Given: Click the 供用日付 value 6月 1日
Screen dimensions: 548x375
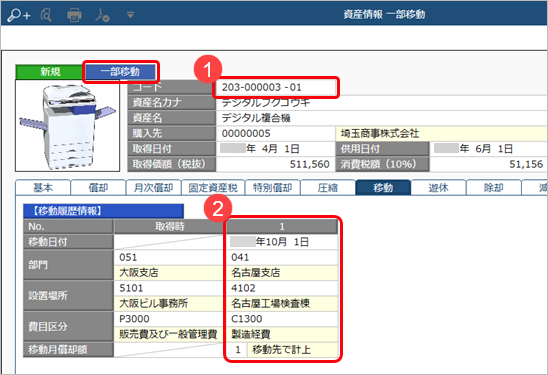Looking at the screenshot, I should point(488,149).
